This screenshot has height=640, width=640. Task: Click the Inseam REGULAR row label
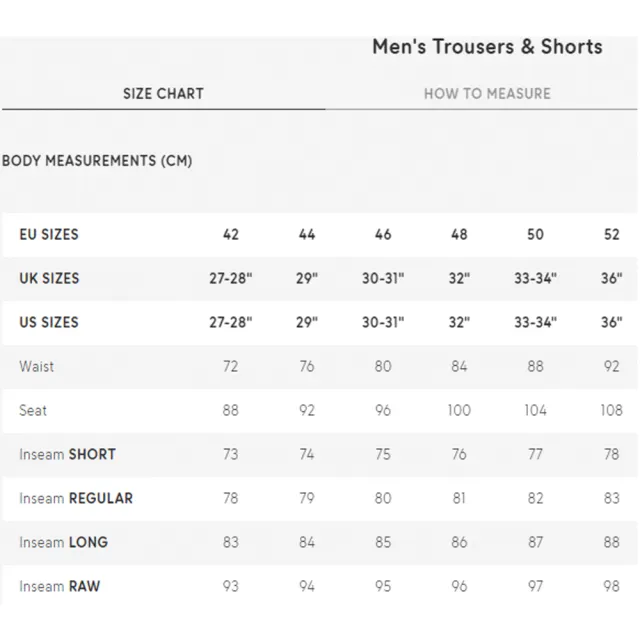pyautogui.click(x=76, y=498)
